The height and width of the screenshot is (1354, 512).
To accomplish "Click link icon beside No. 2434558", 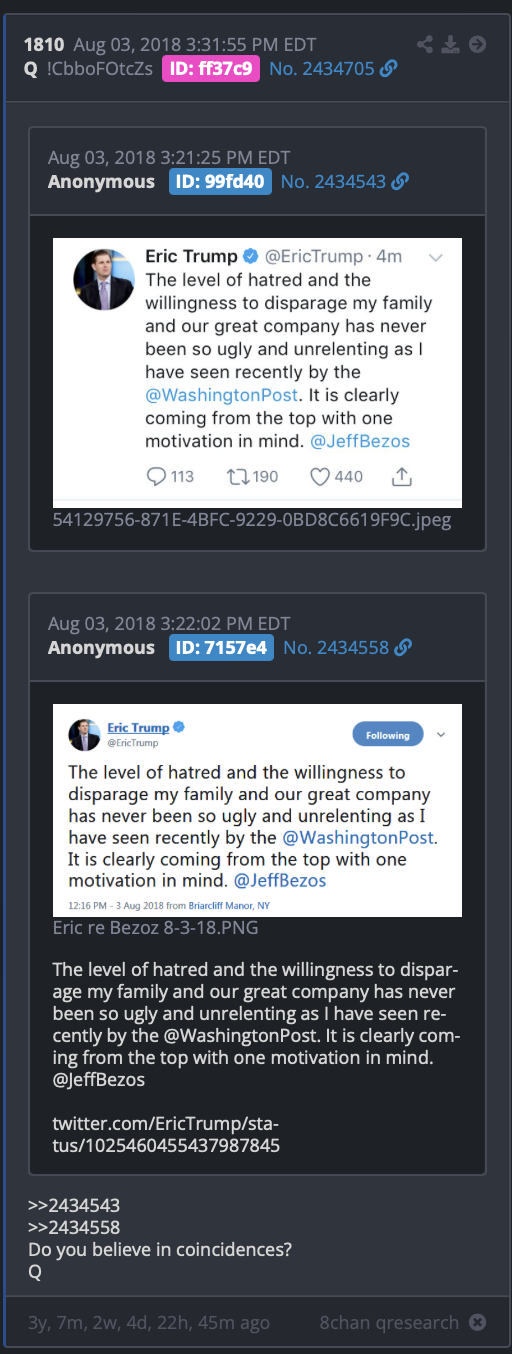I will click(x=403, y=647).
